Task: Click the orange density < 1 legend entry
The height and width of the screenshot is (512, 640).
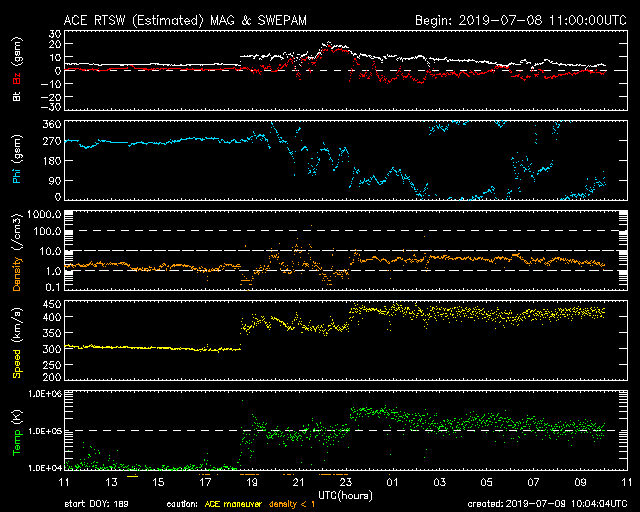Action: (x=291, y=504)
